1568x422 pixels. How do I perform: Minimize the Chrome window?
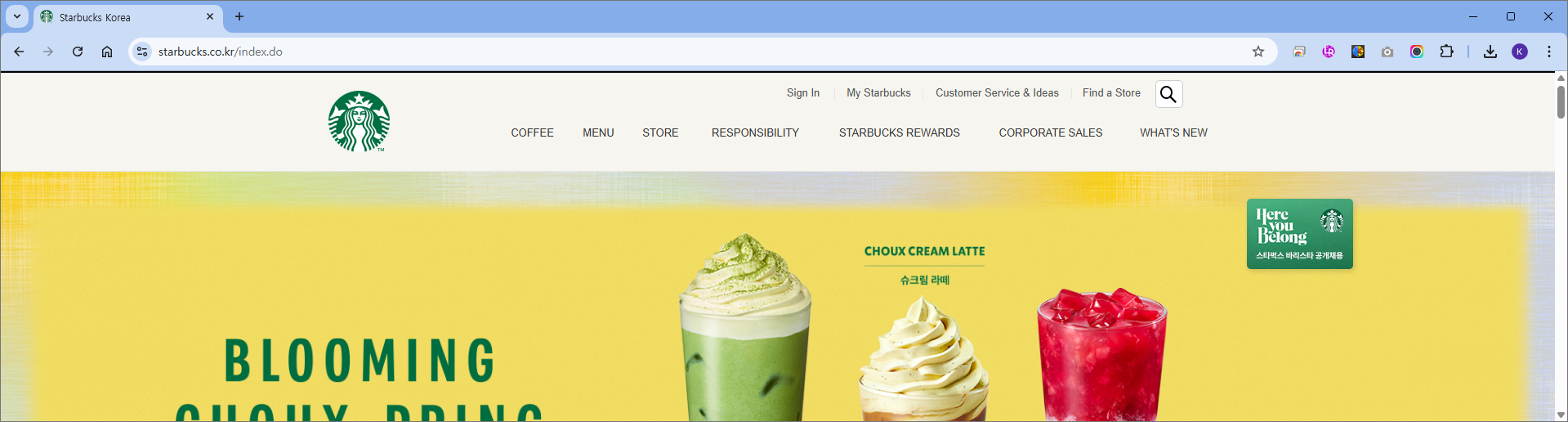1473,16
